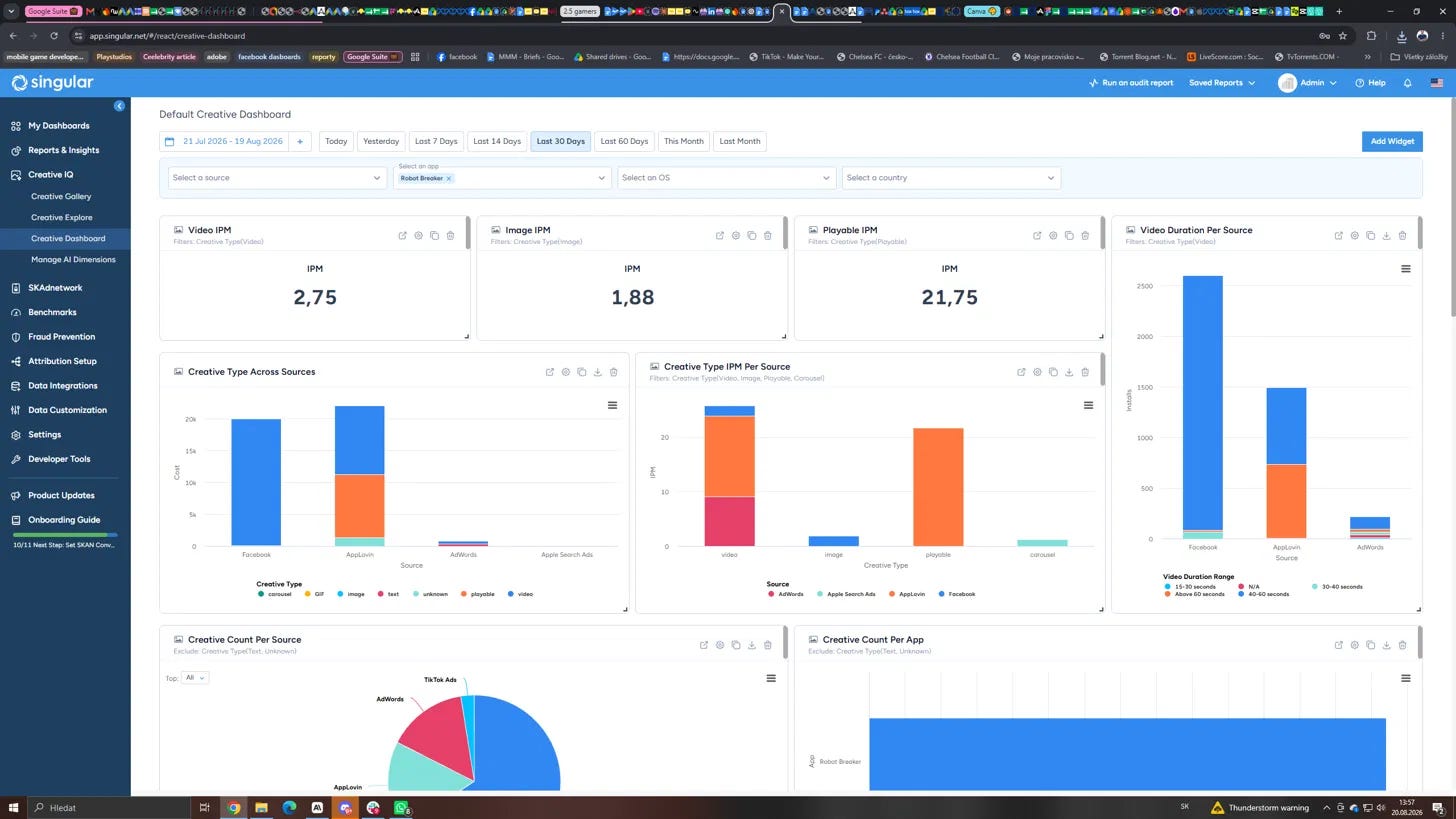Viewport: 1456px width, 819px height.
Task: Navigate to SKAdnetwork section
Action: 55,288
